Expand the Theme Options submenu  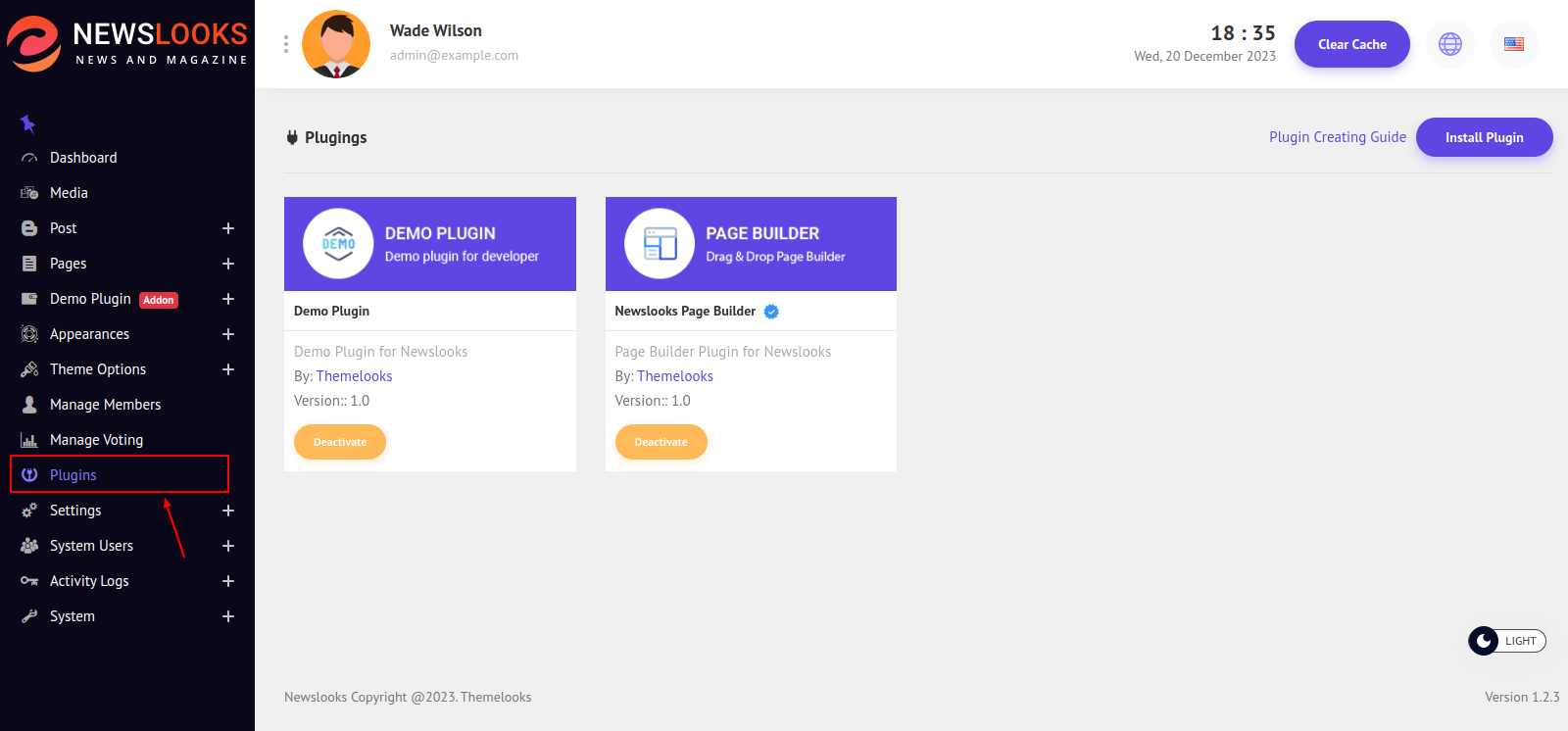(x=228, y=369)
